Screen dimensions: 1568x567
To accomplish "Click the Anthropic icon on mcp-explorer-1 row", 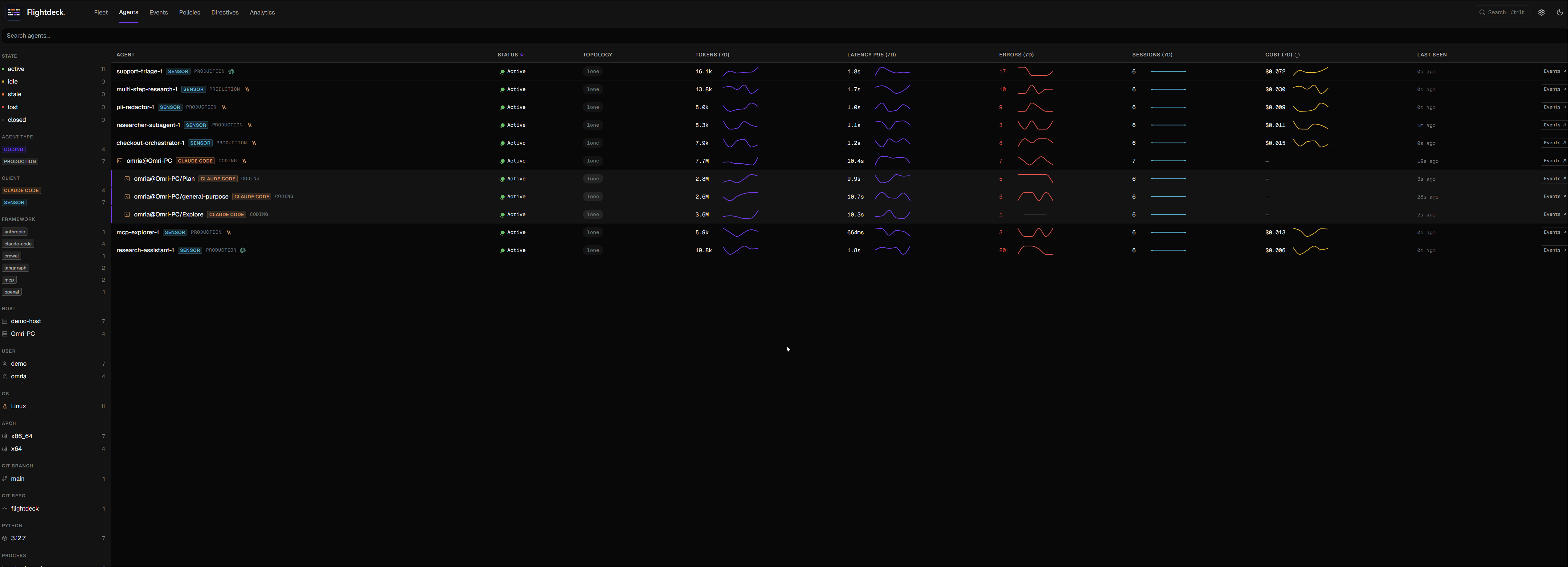I will (229, 232).
